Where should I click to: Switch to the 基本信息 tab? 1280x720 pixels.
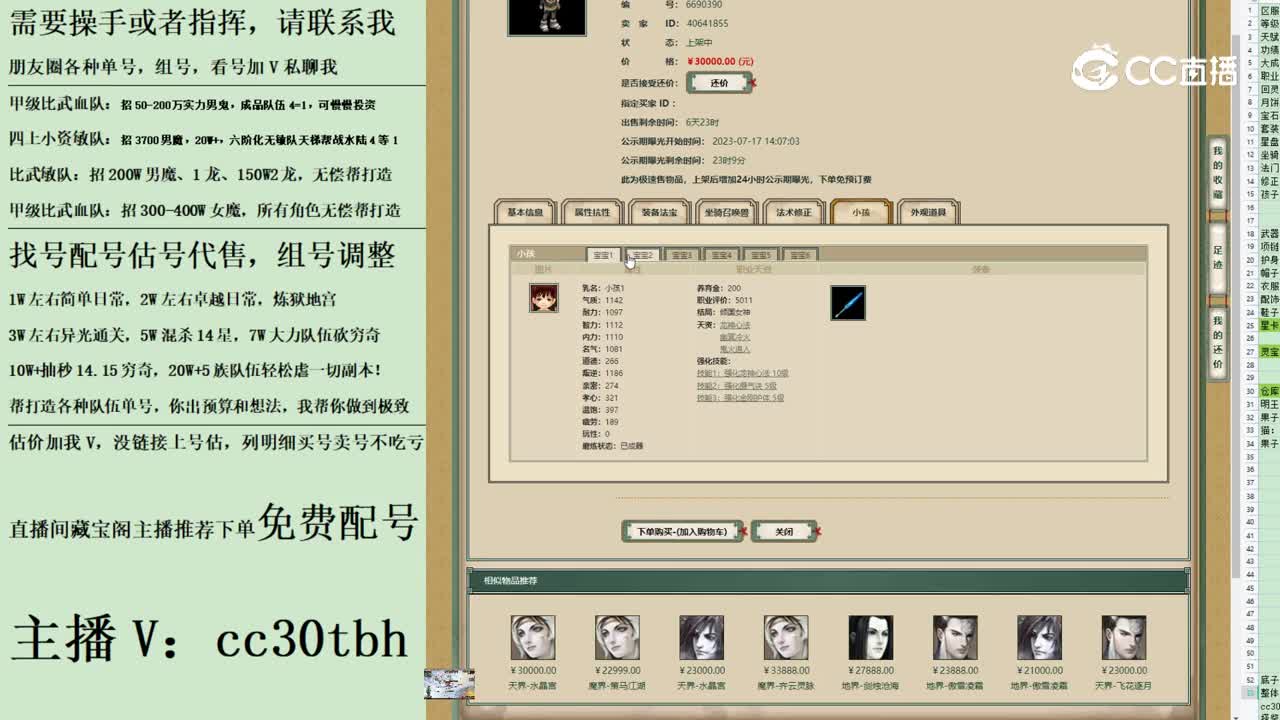click(524, 211)
